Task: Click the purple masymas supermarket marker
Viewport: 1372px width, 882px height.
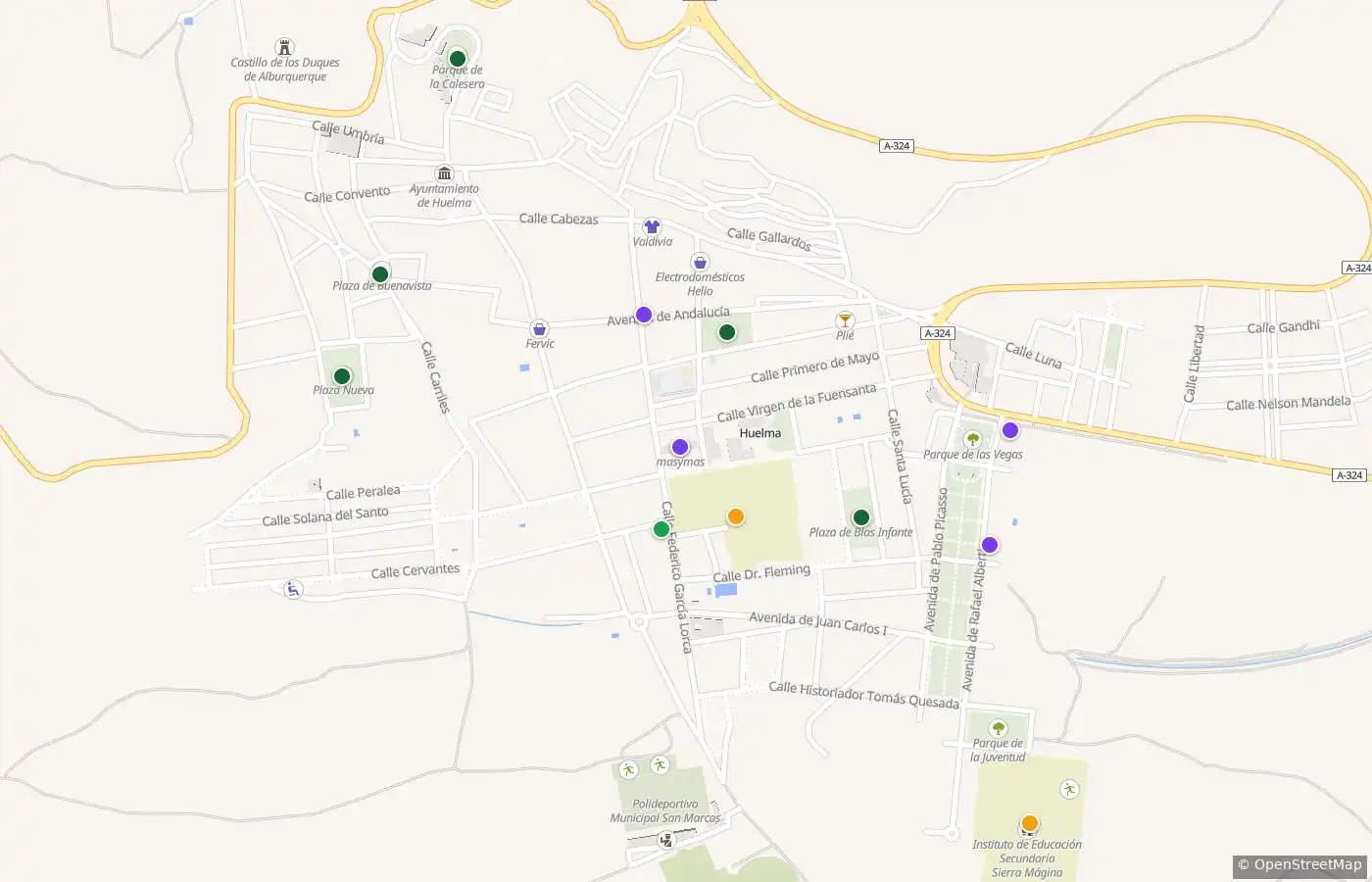Action: (680, 447)
